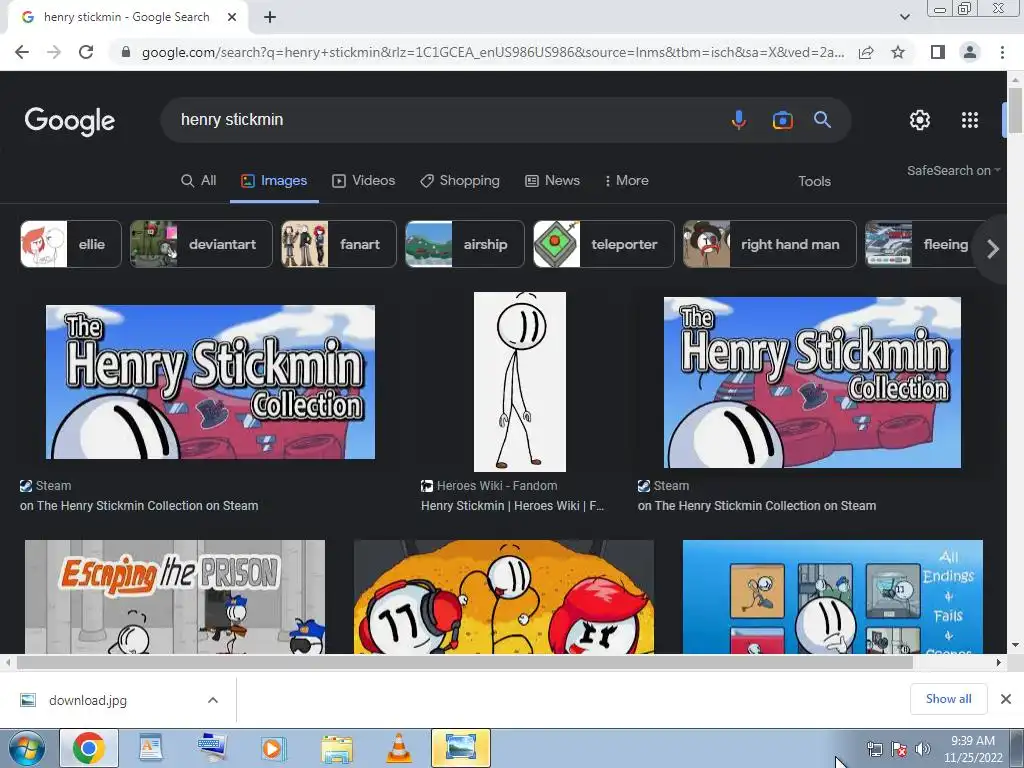
Task: Search by image with Google Lens
Action: coord(782,120)
